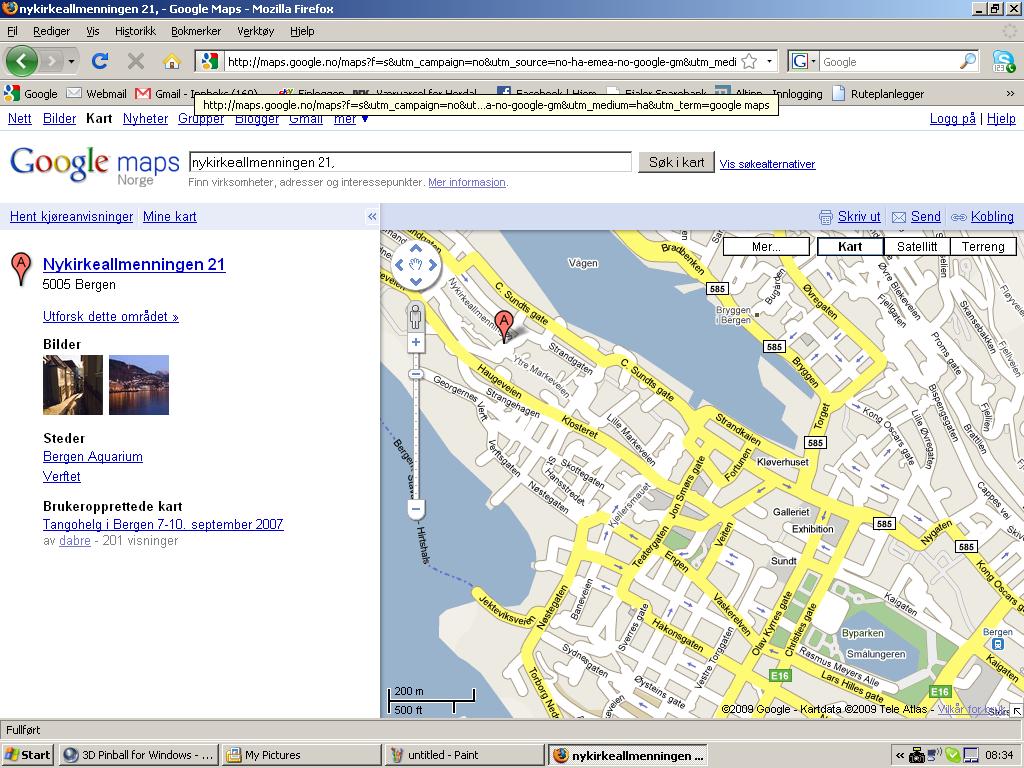Switch map to Kart view
1024x768 pixels.
(x=850, y=246)
